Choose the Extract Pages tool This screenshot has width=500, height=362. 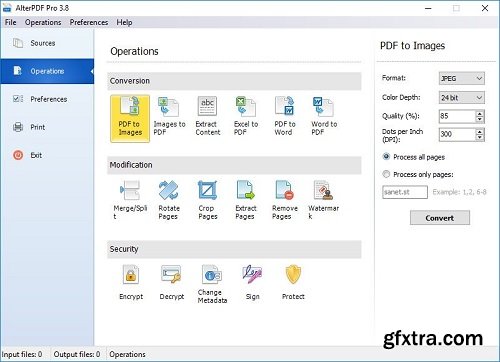point(246,200)
